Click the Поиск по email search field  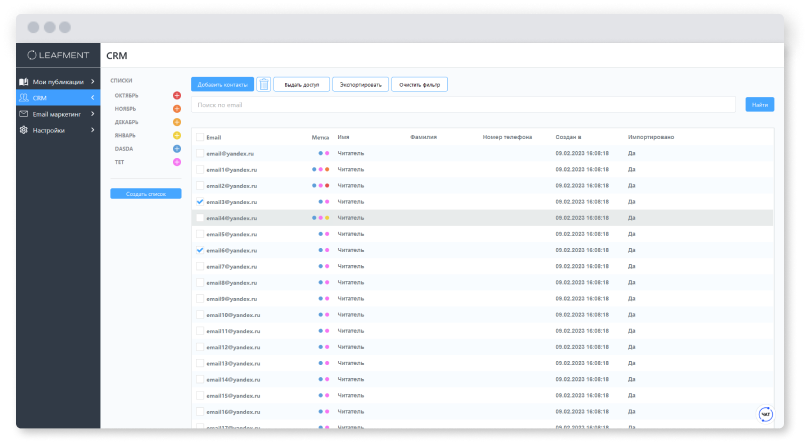(x=463, y=105)
